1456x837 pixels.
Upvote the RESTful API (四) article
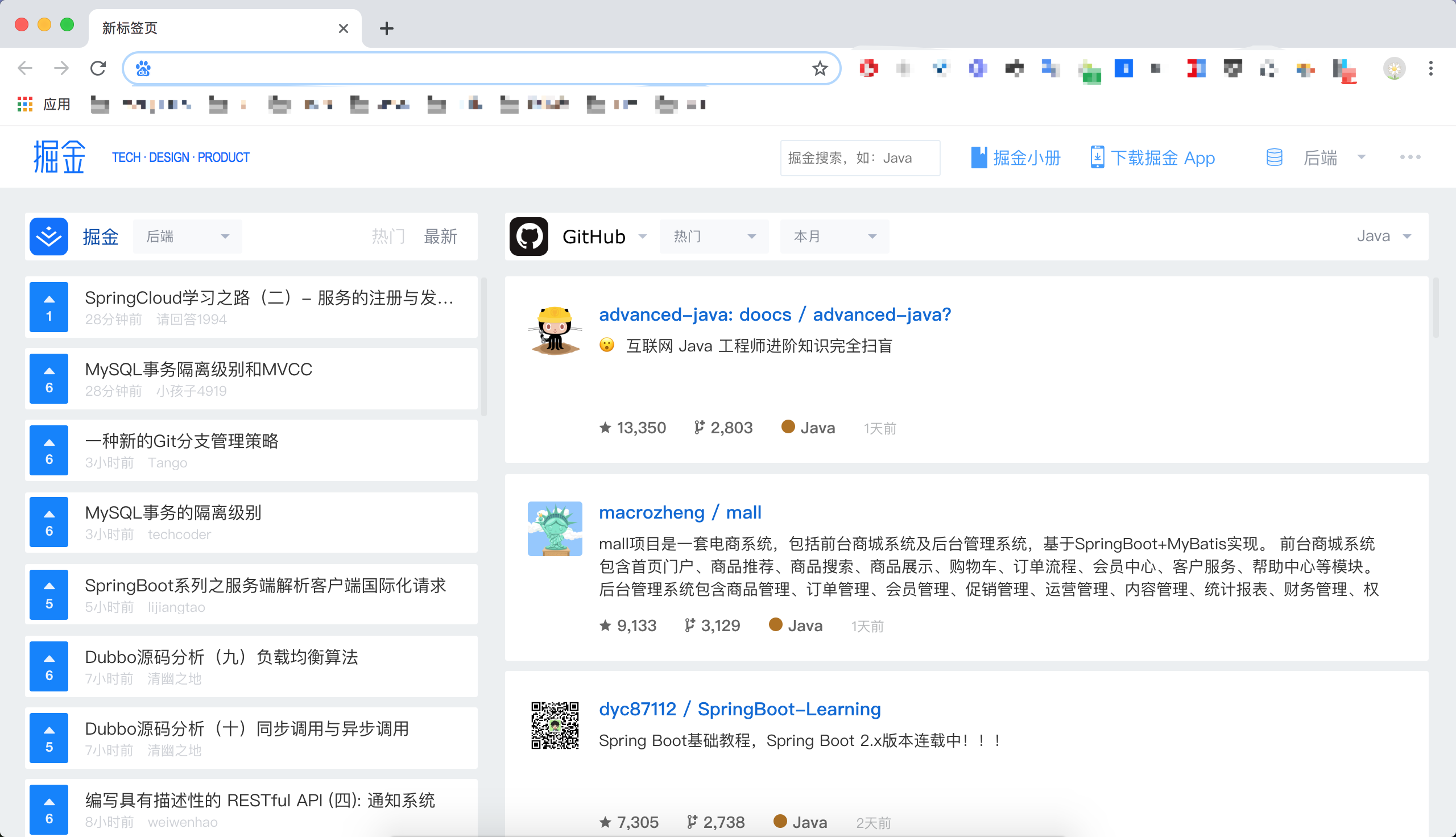49,809
